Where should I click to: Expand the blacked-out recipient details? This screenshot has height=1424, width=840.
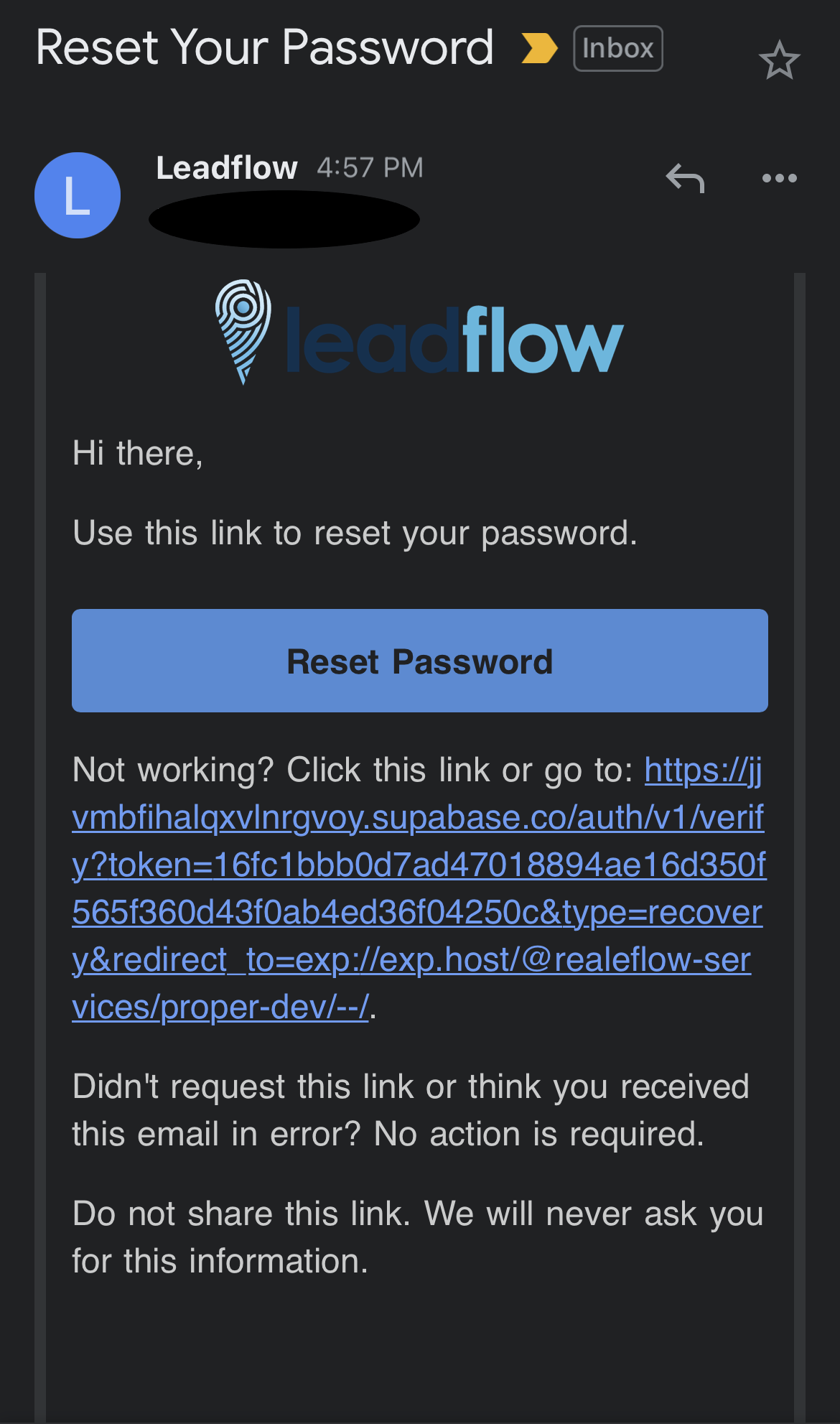tap(284, 220)
